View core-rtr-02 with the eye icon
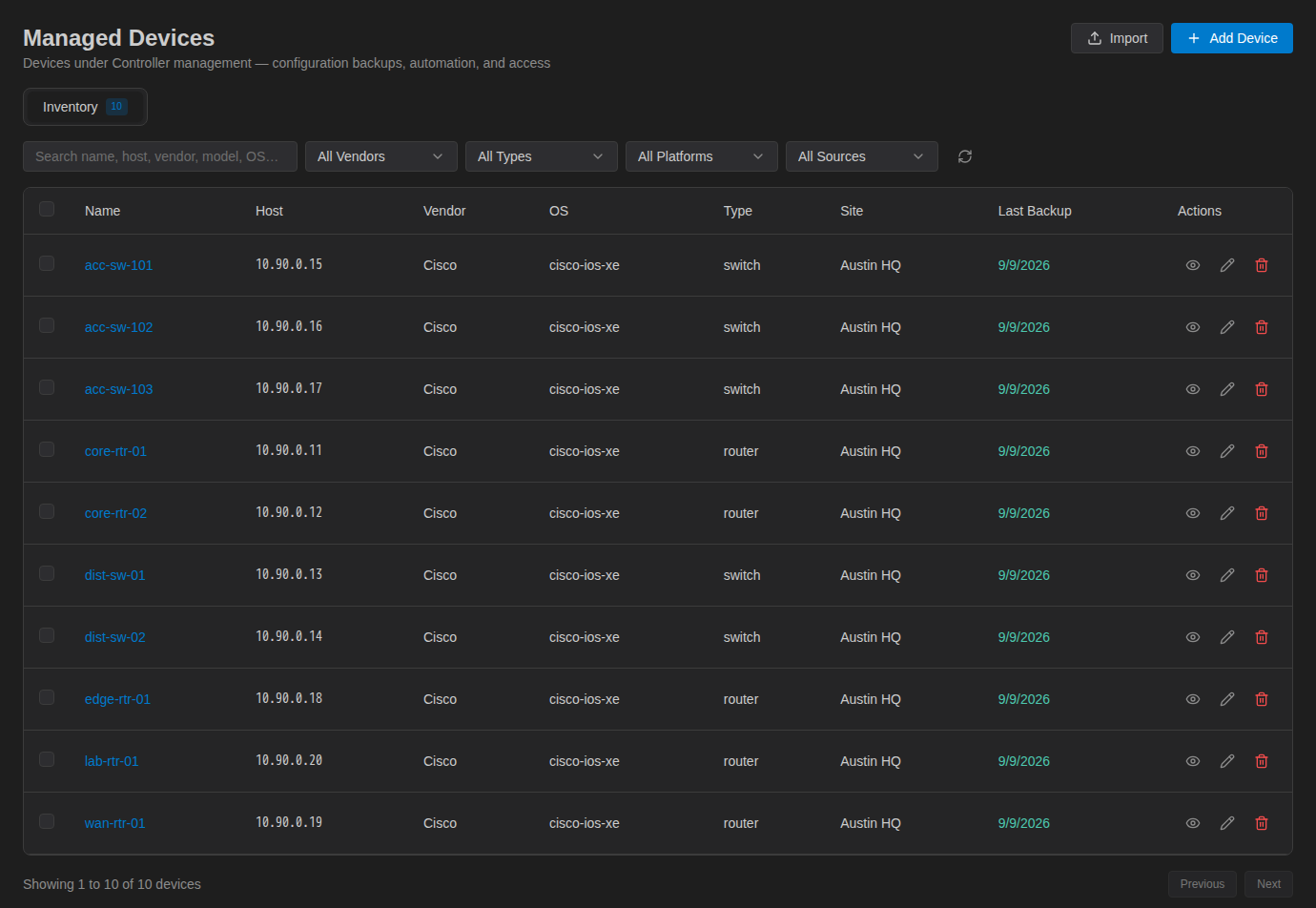Viewport: 1316px width, 908px height. point(1193,513)
